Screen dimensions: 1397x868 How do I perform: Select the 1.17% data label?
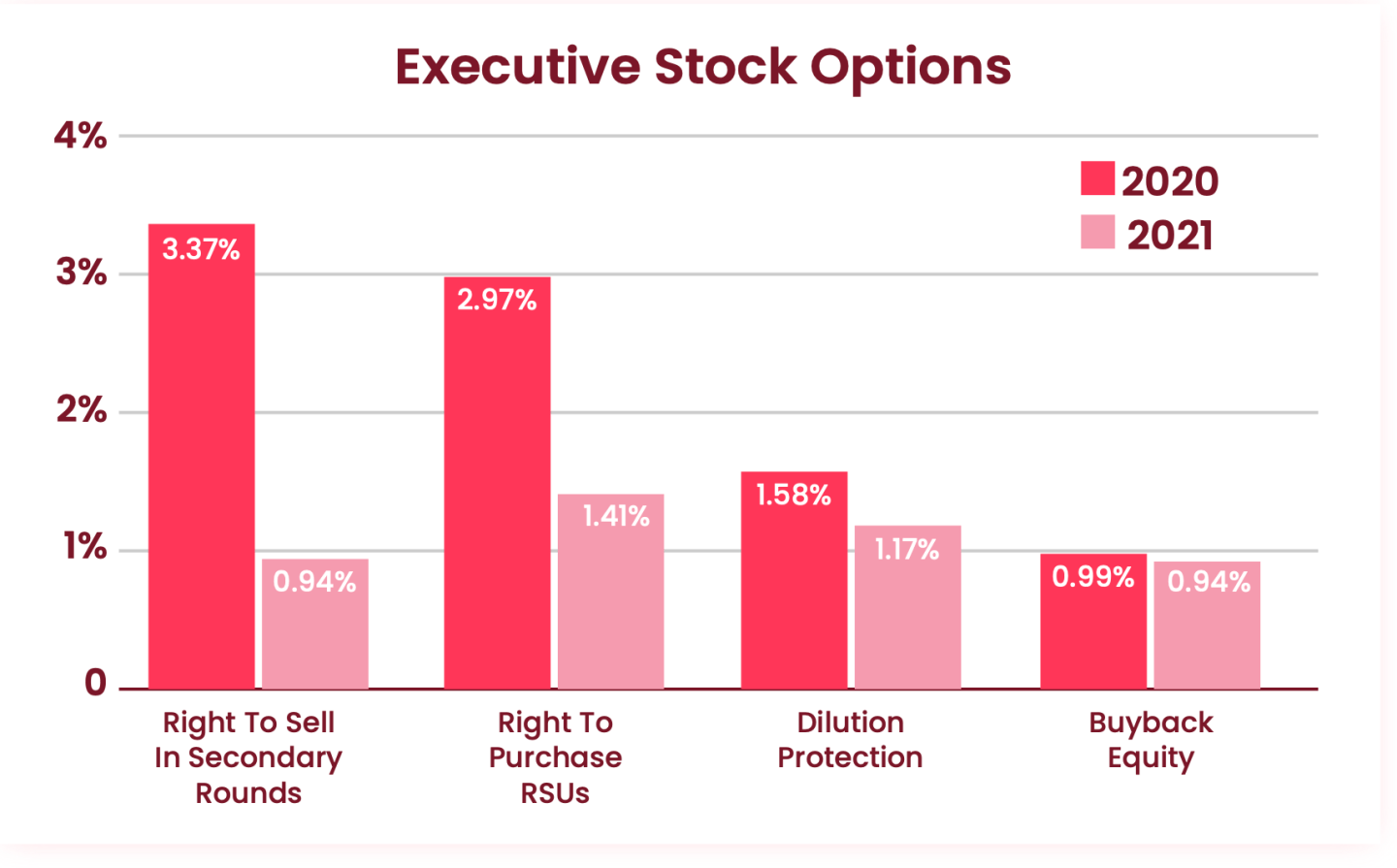907,550
